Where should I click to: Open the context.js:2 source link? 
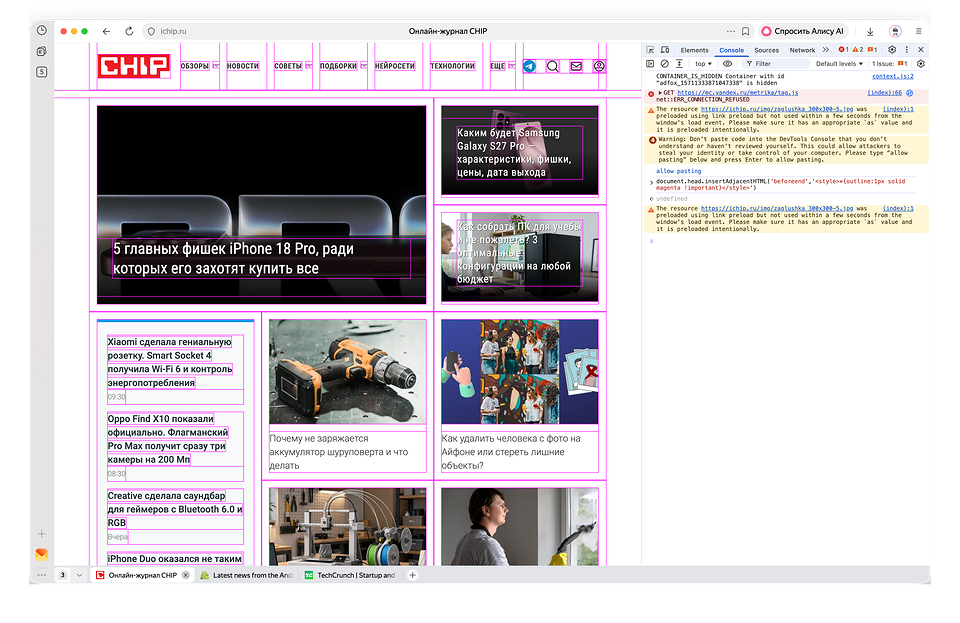893,76
